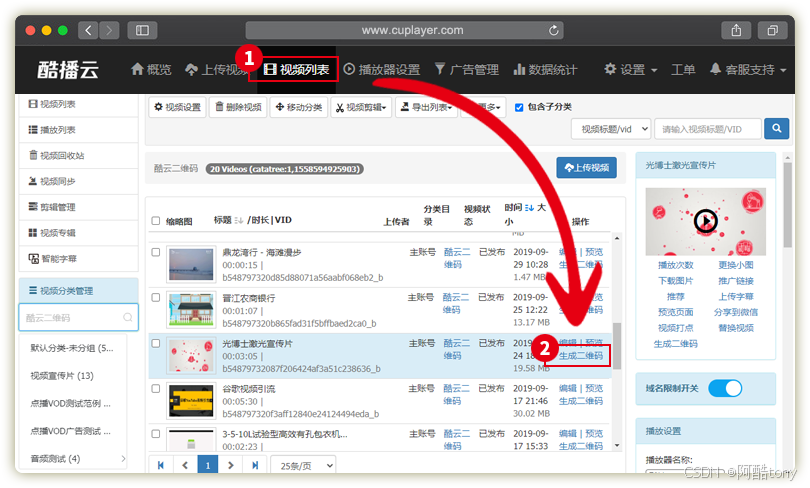This screenshot has height=488, width=810.
Task: Check the 晋江农商银行 row checkbox
Action: (x=155, y=297)
